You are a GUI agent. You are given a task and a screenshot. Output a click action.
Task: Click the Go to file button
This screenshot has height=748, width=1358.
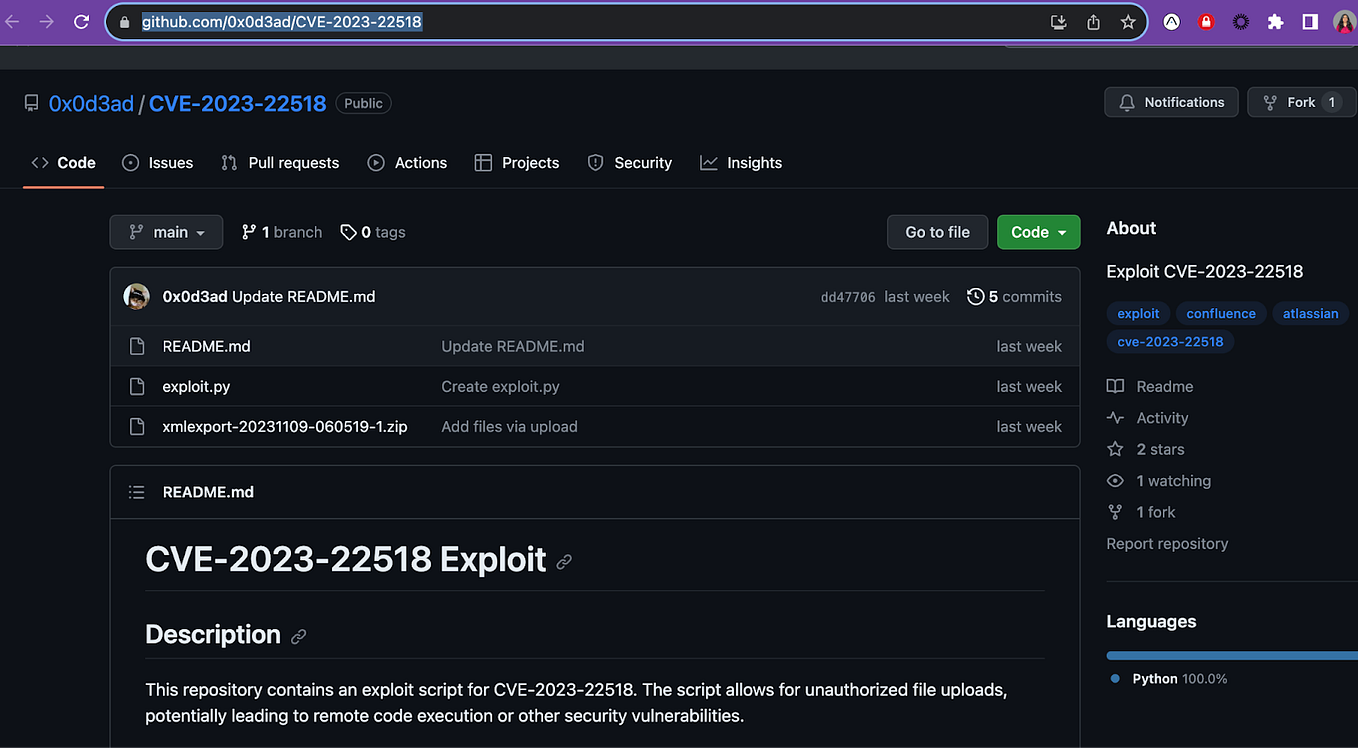click(x=937, y=232)
